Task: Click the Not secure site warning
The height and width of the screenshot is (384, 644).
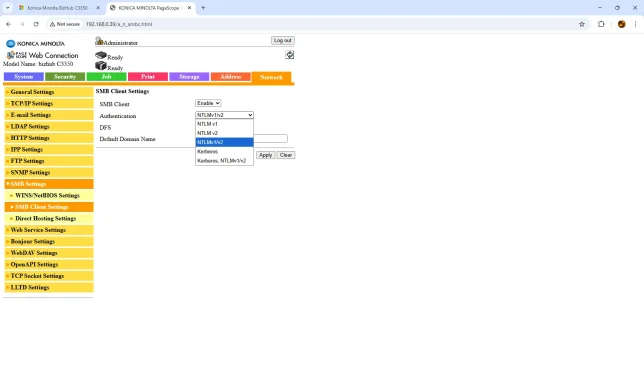Action: [65, 24]
